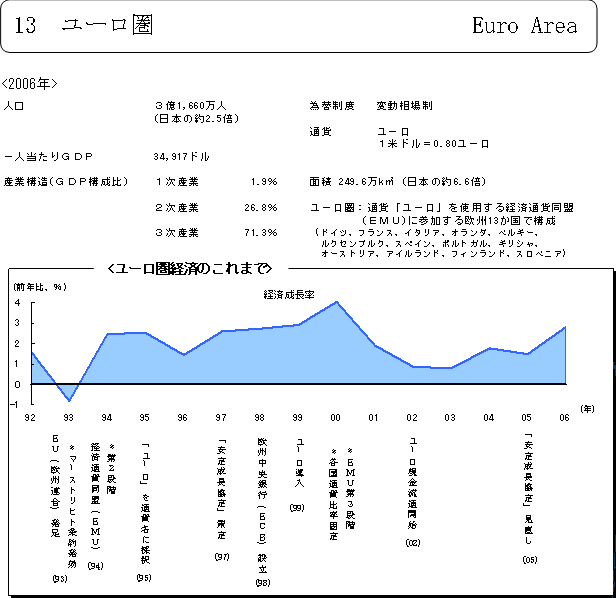Select the vertical 'ユーロ導入' annotation
Viewport: 616px width, 598px height.
pyautogui.click(x=299, y=463)
